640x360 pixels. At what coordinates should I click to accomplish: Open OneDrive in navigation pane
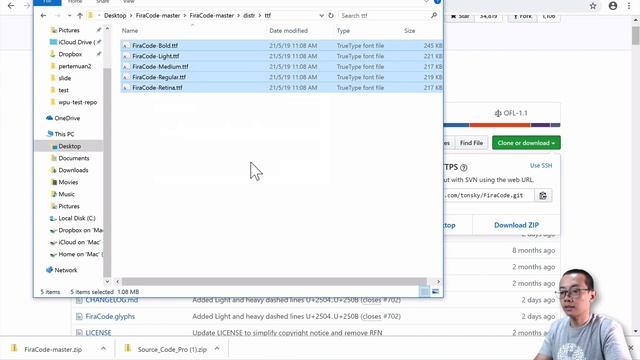67,118
